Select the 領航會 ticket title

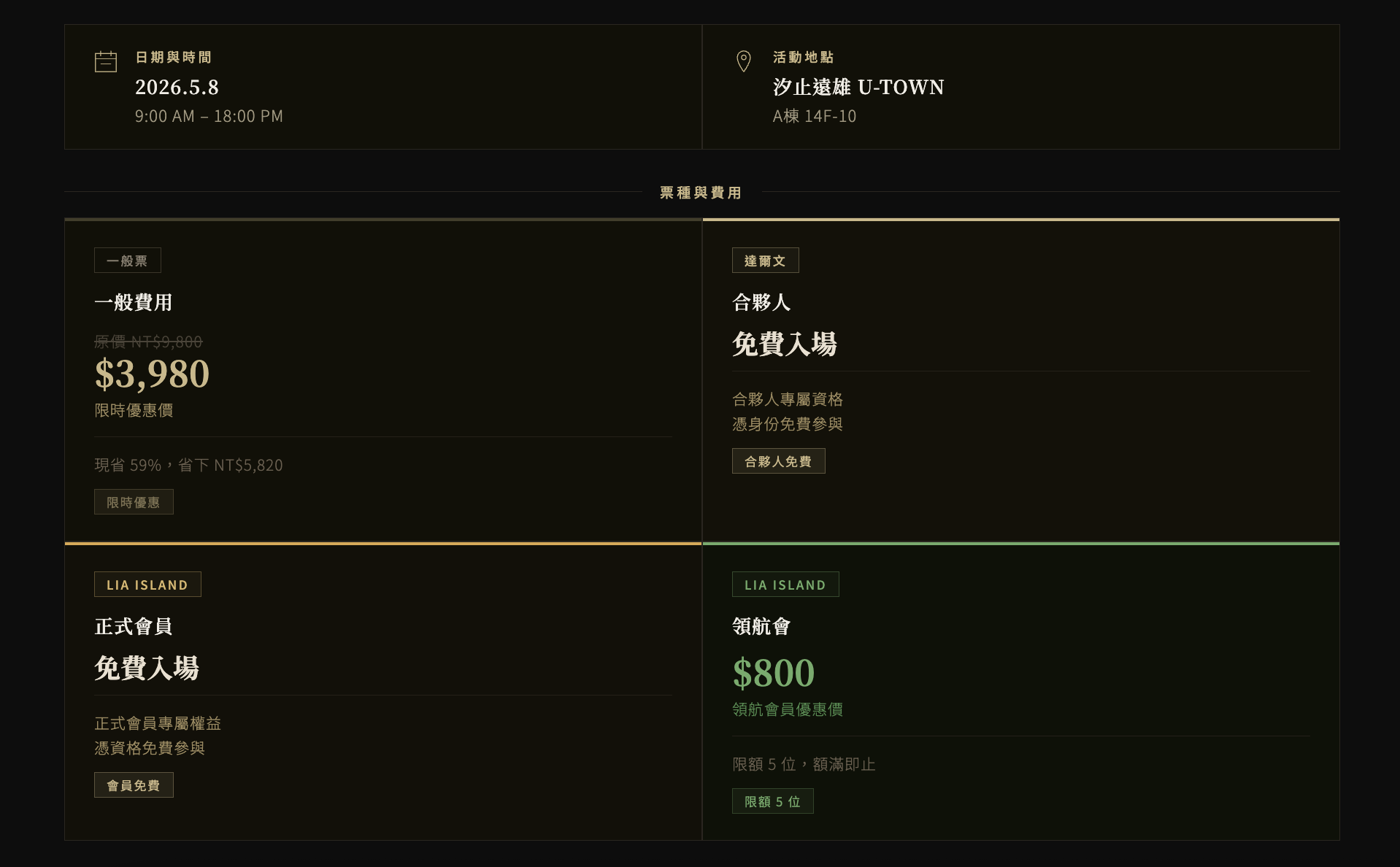761,626
